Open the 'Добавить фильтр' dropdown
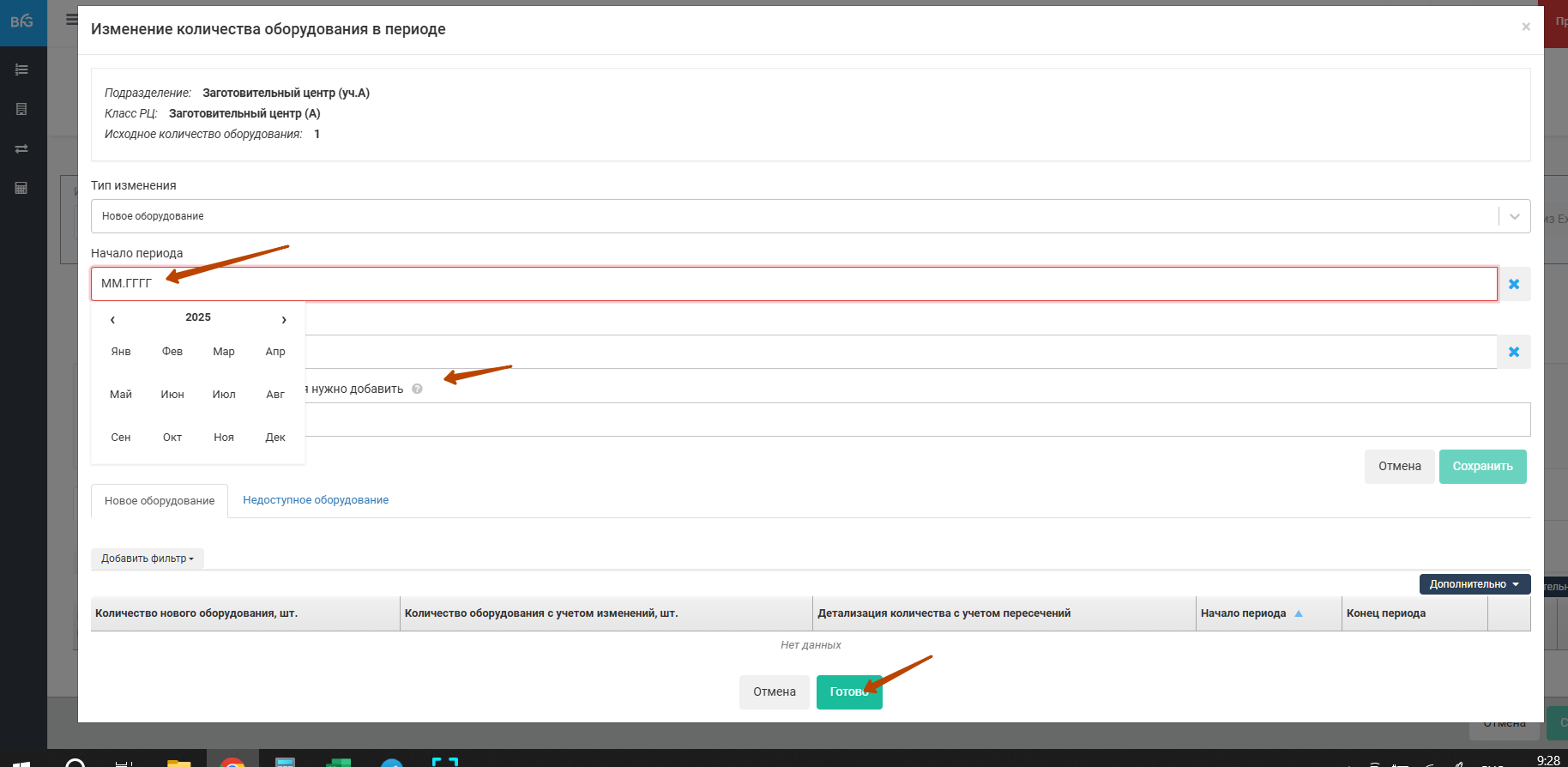The height and width of the screenshot is (767, 1568). [148, 559]
